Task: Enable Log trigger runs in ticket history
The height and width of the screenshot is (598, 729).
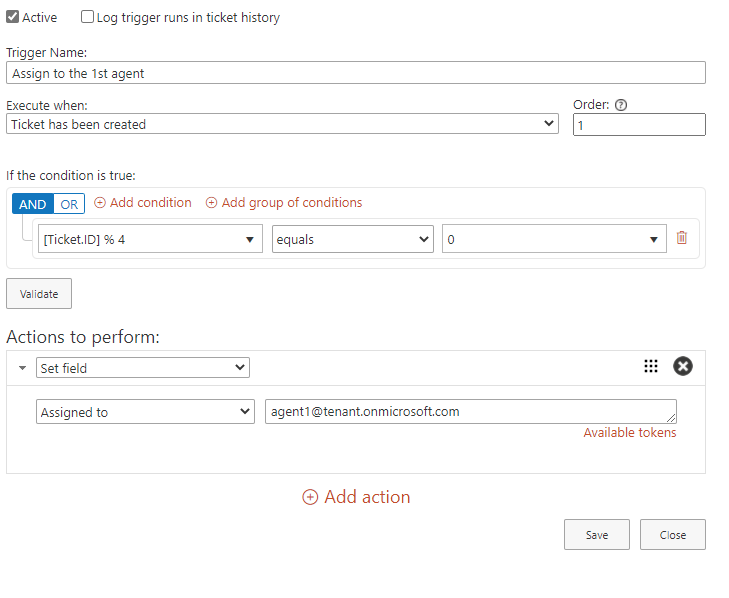Action: pyautogui.click(x=87, y=17)
